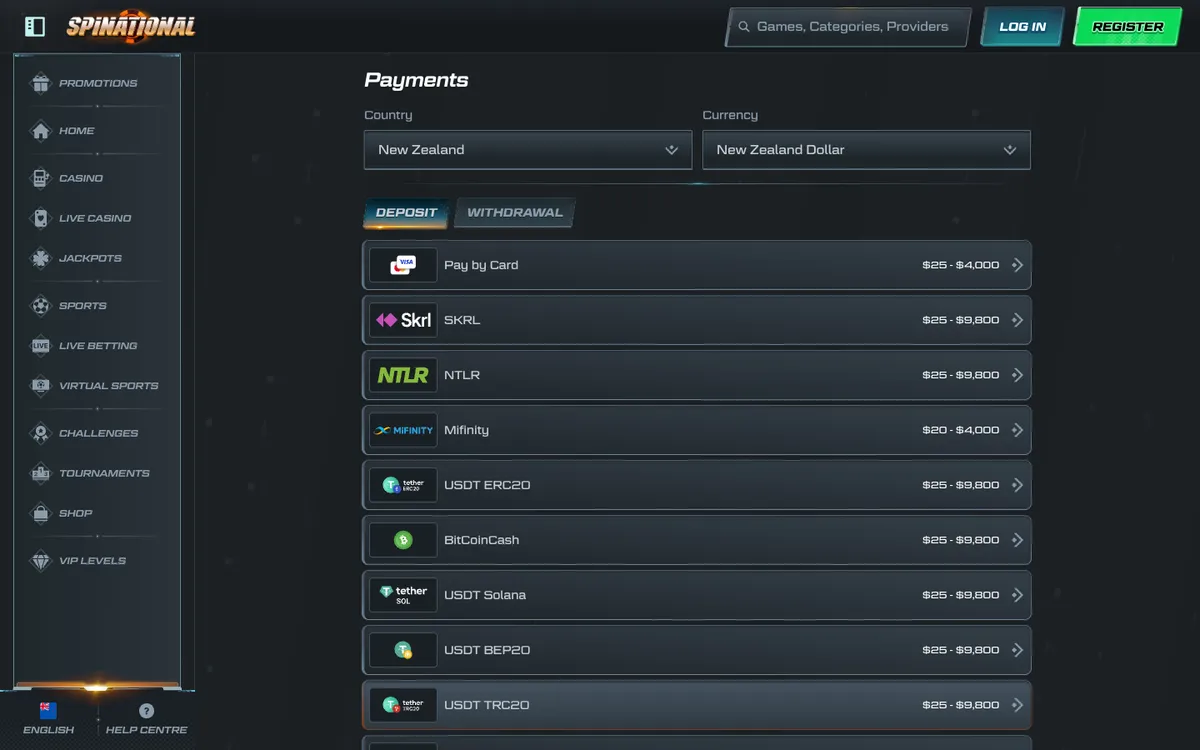The width and height of the screenshot is (1200, 750).
Task: Click the NTLR logo thumbnail
Action: pos(403,375)
